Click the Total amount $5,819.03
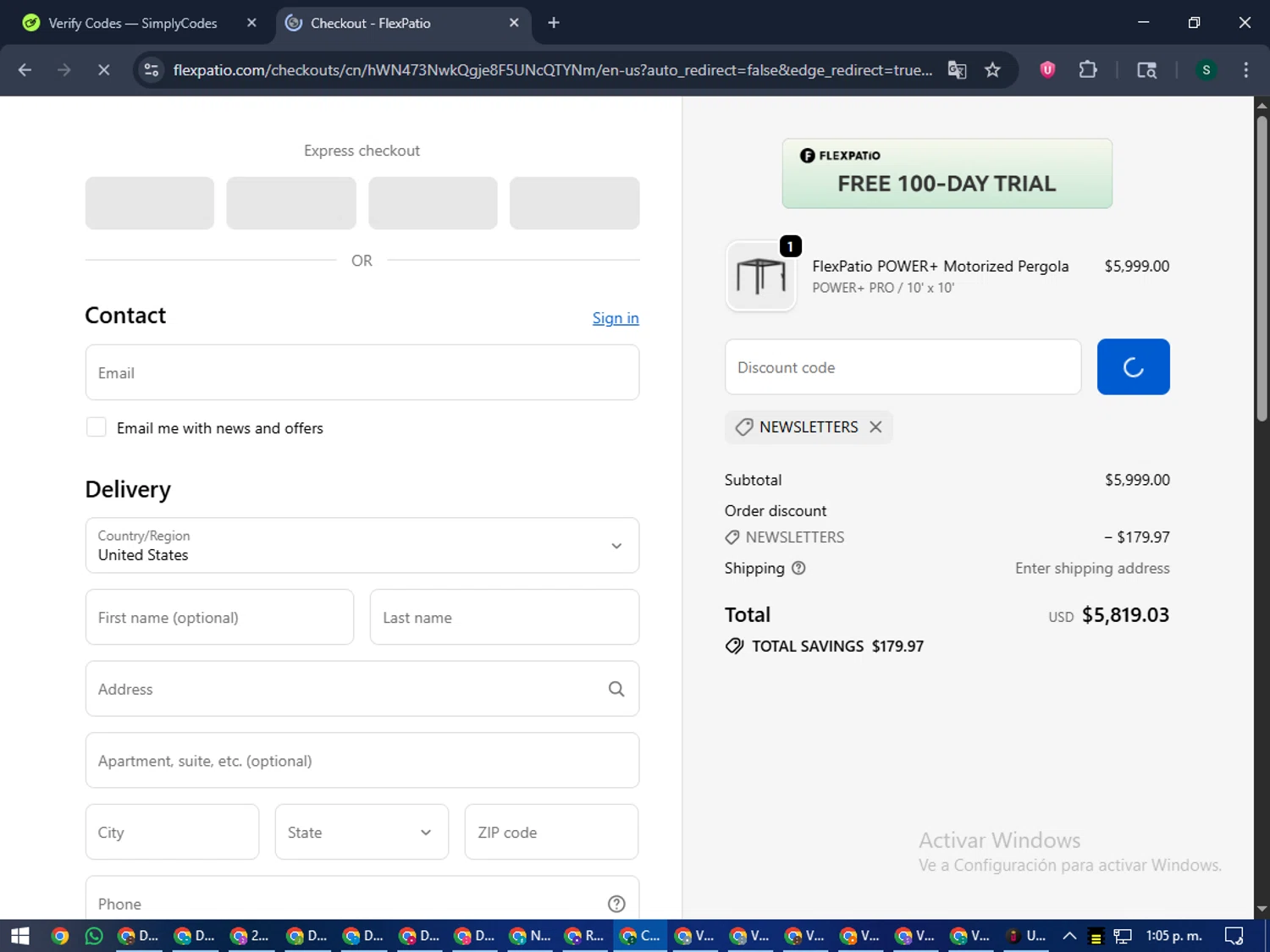The height and width of the screenshot is (952, 1270). (x=1125, y=615)
